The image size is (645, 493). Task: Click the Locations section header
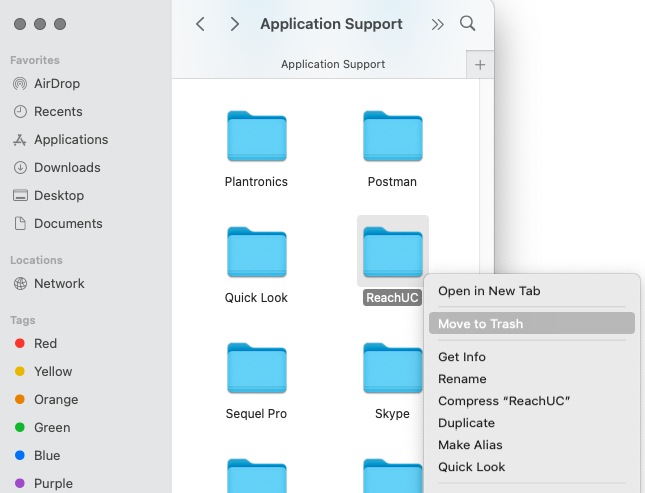36,260
